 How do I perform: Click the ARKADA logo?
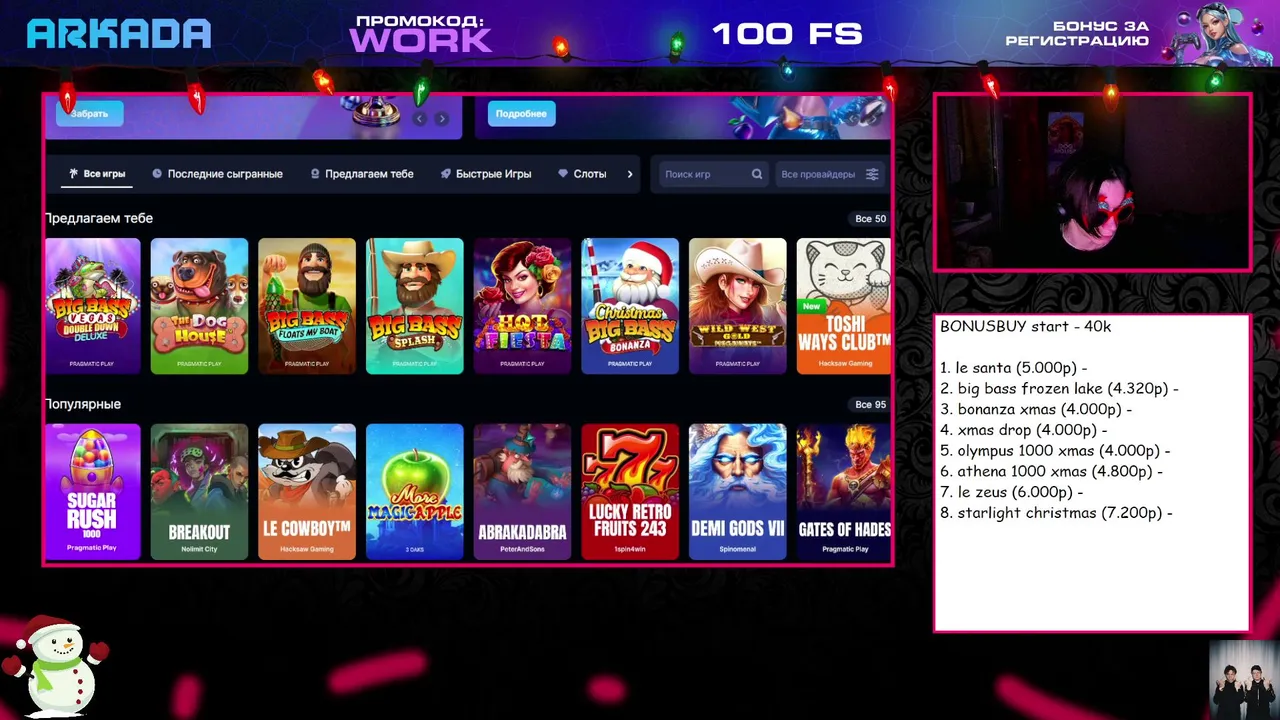click(x=119, y=34)
